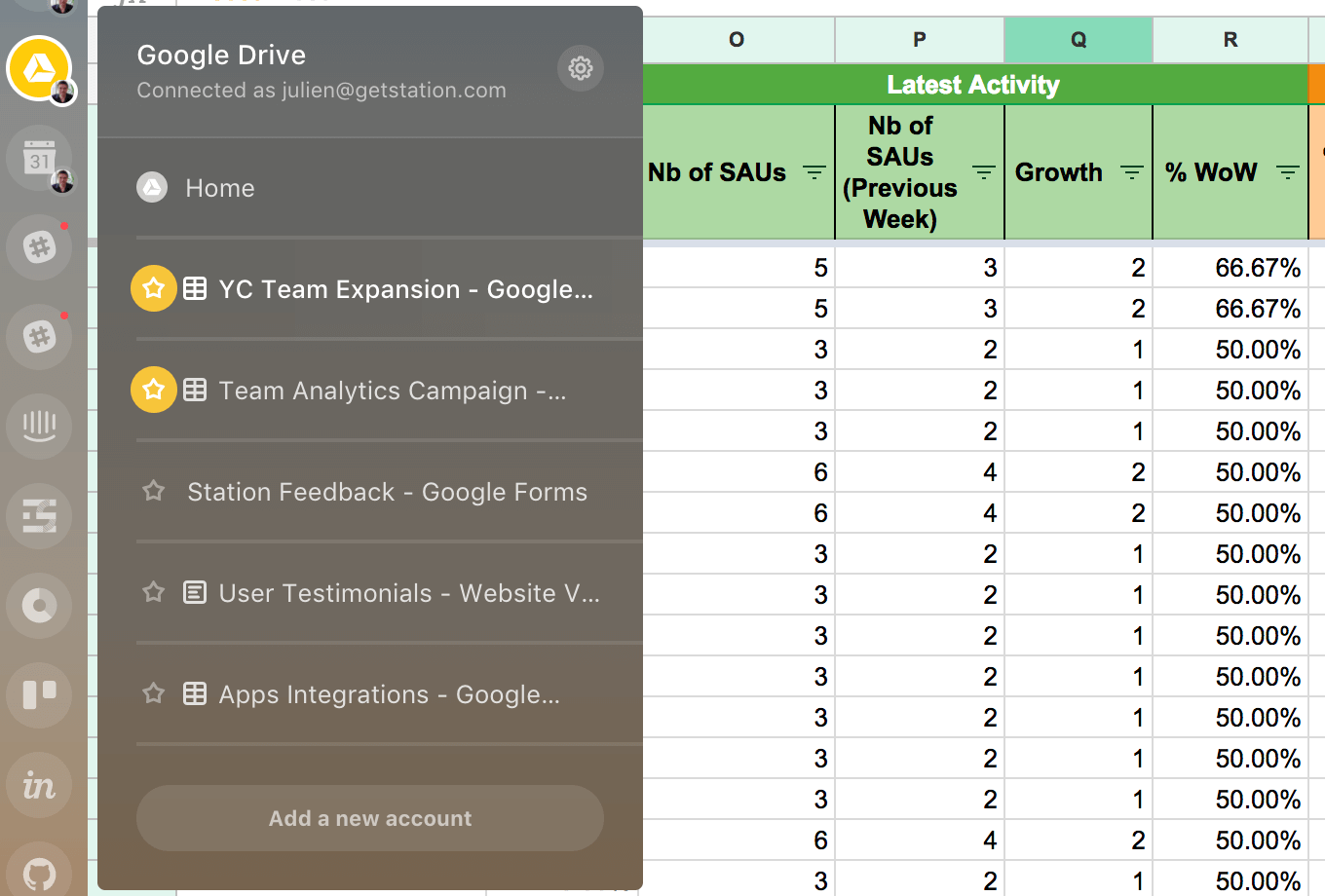The width and height of the screenshot is (1325, 896).
Task: Open filter for % WoW column
Action: tap(1288, 172)
